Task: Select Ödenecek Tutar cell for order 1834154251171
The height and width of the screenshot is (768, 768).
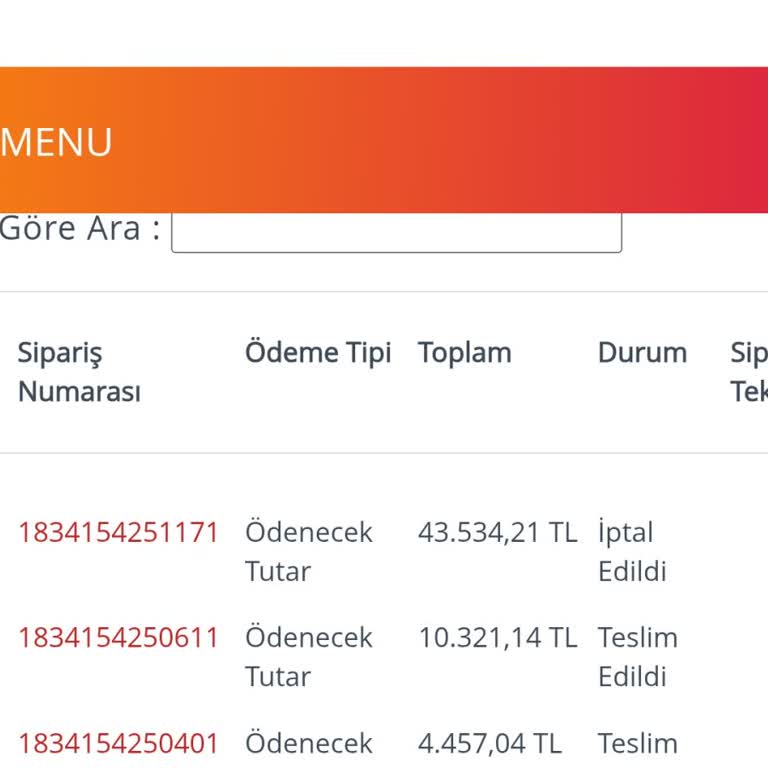Action: (309, 552)
